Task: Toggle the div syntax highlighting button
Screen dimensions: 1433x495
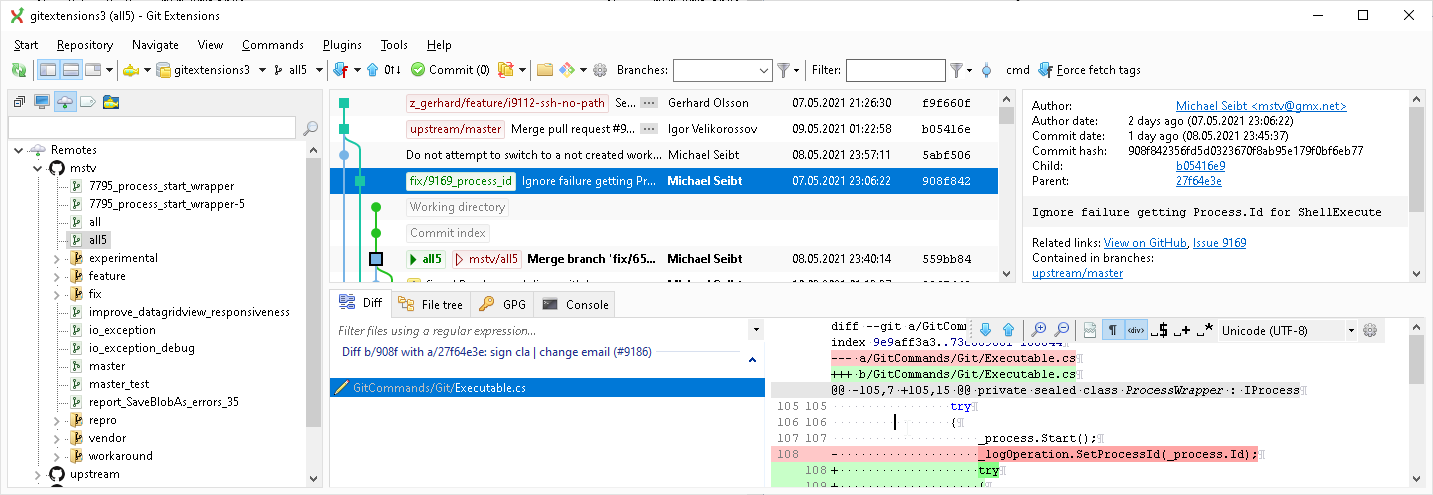Action: click(1136, 330)
